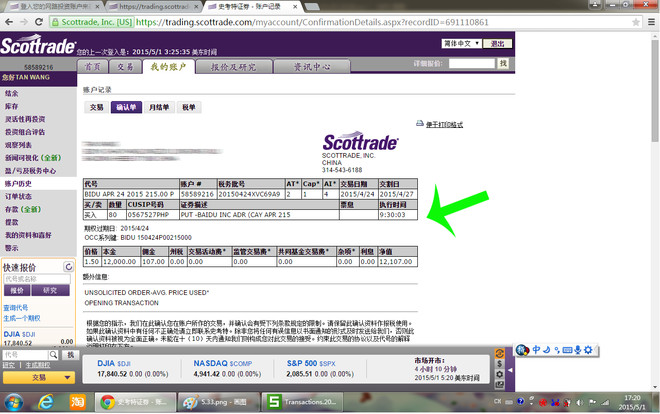This screenshot has width=660, height=414.
Task: Switch to the 5.33.png Paint taskbar window
Action: pos(217,402)
